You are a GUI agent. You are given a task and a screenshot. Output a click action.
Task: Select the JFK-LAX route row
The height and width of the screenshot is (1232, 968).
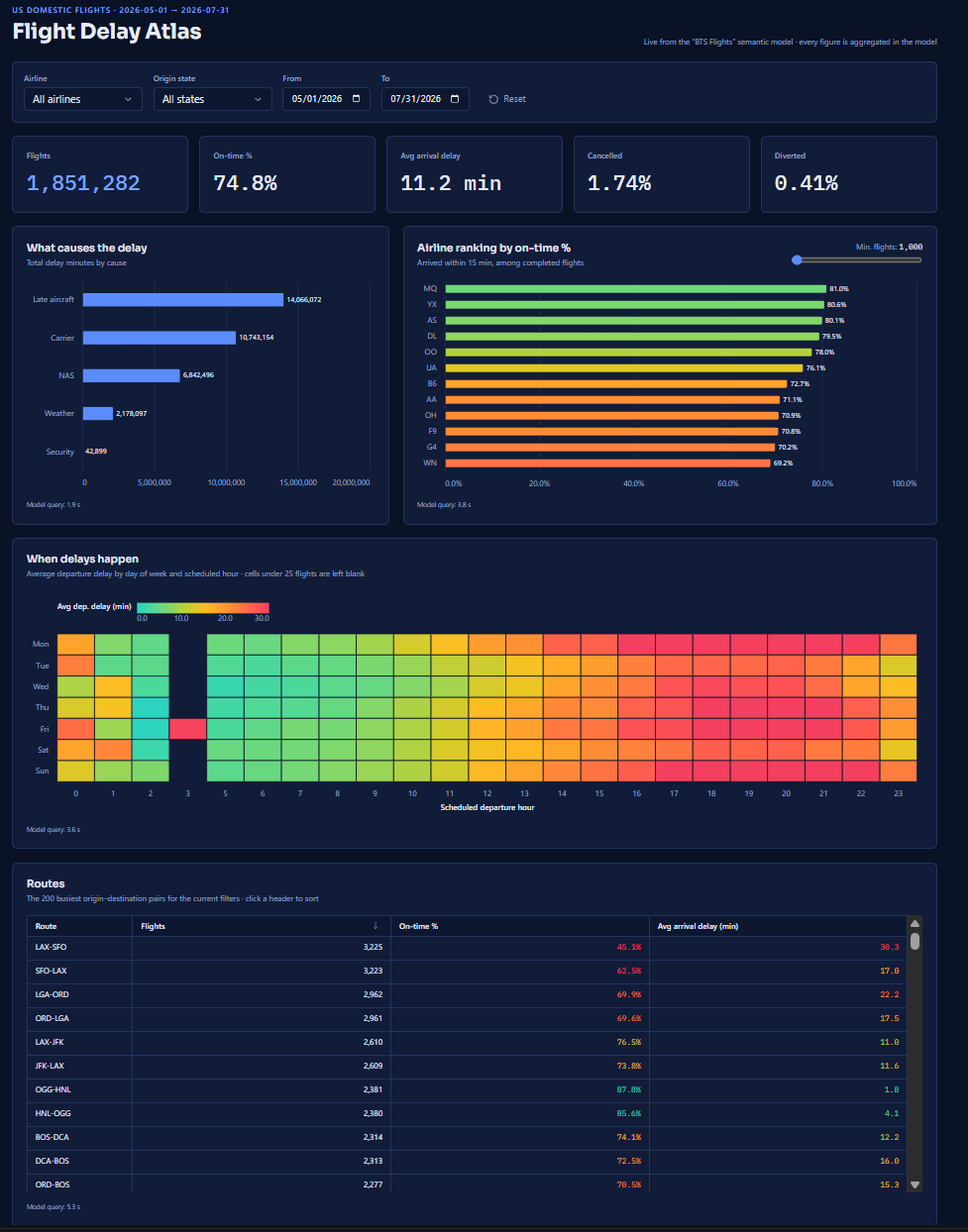467,1067
